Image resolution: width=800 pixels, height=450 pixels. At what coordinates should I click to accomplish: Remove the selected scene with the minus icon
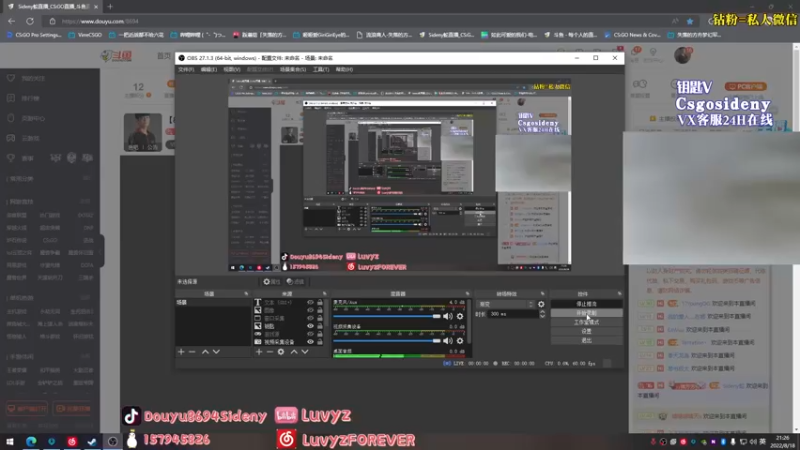(x=192, y=352)
